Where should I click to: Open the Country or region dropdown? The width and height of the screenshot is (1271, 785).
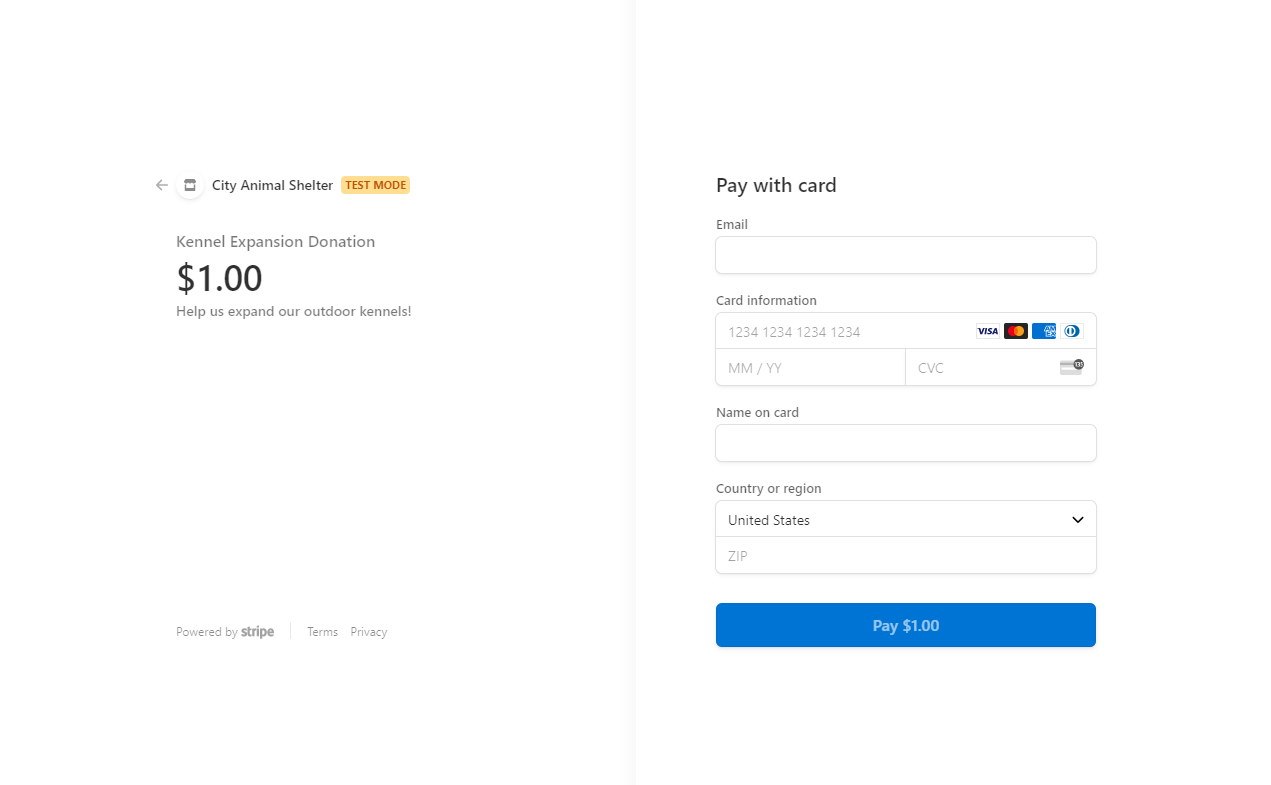(x=906, y=519)
